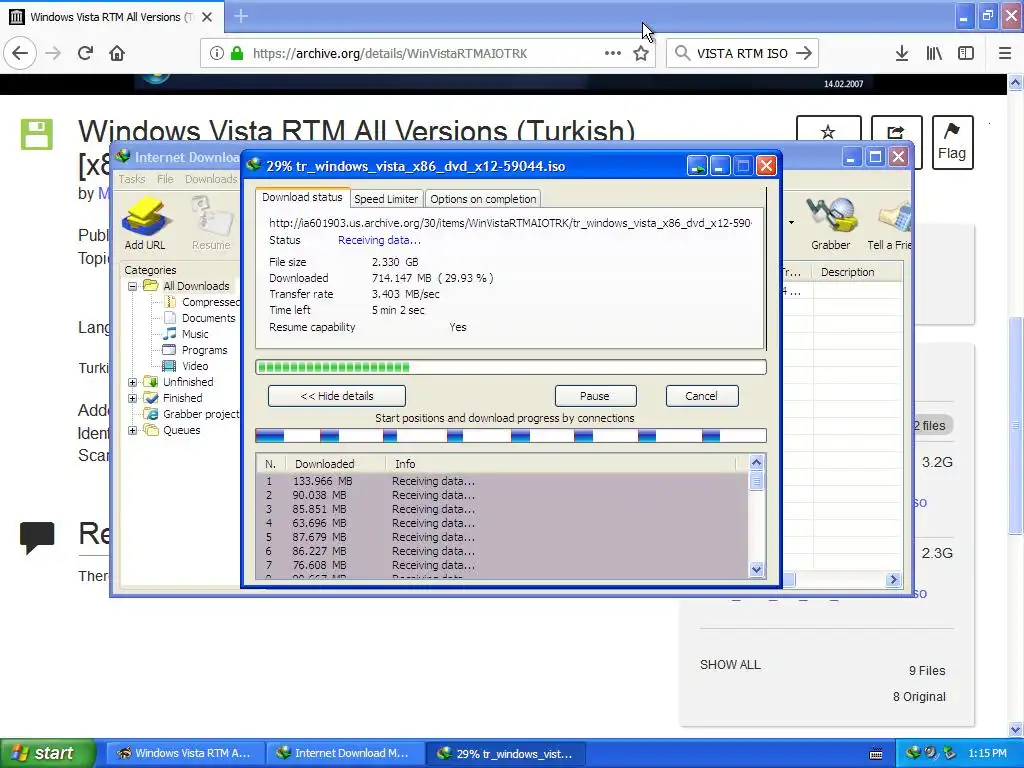Click the on-screen keyboard tray icon
Viewport: 1024px width, 768px height.
coord(876,754)
